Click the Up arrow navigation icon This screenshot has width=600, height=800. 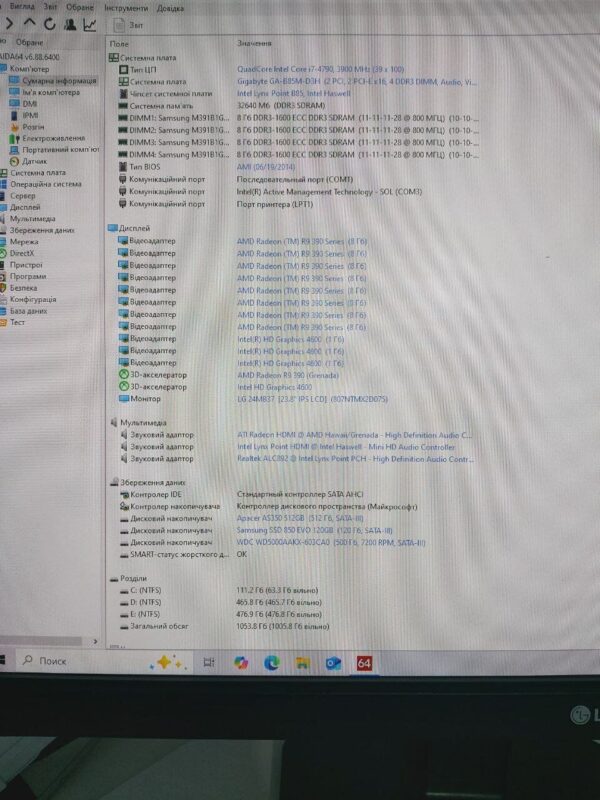coord(28,24)
